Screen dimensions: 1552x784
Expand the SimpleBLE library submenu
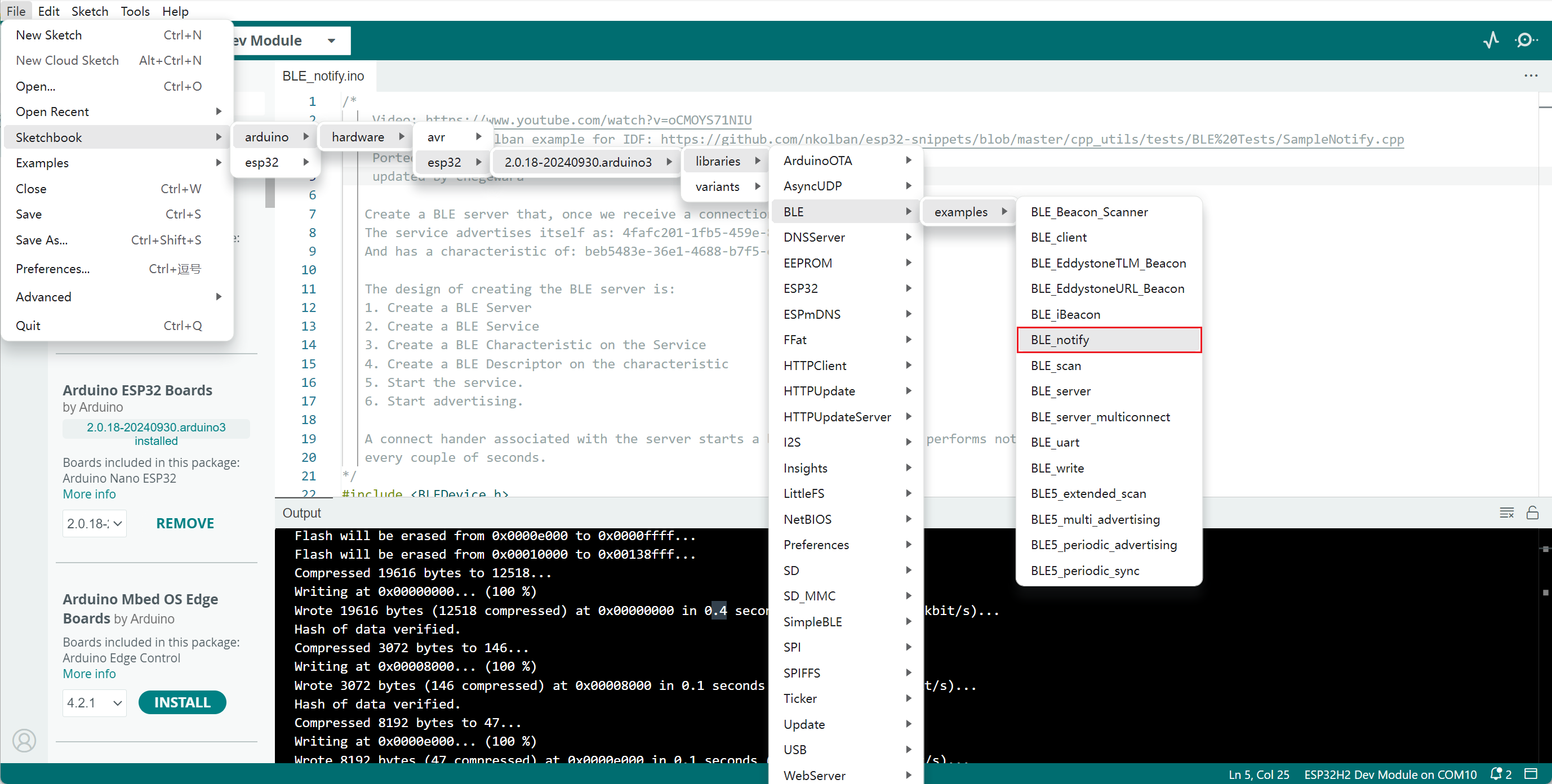point(847,621)
